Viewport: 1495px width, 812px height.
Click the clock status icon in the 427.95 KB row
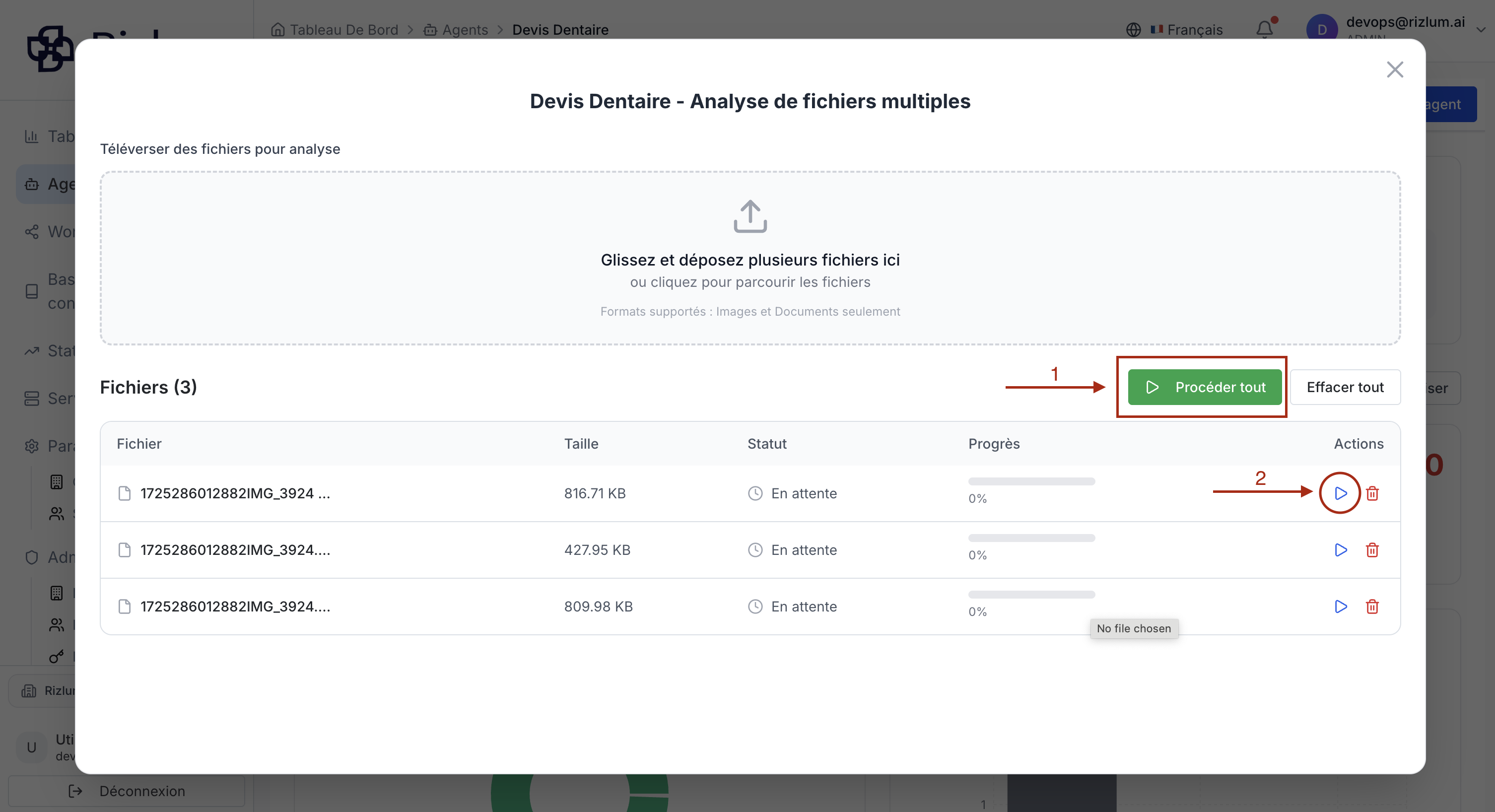click(x=755, y=549)
